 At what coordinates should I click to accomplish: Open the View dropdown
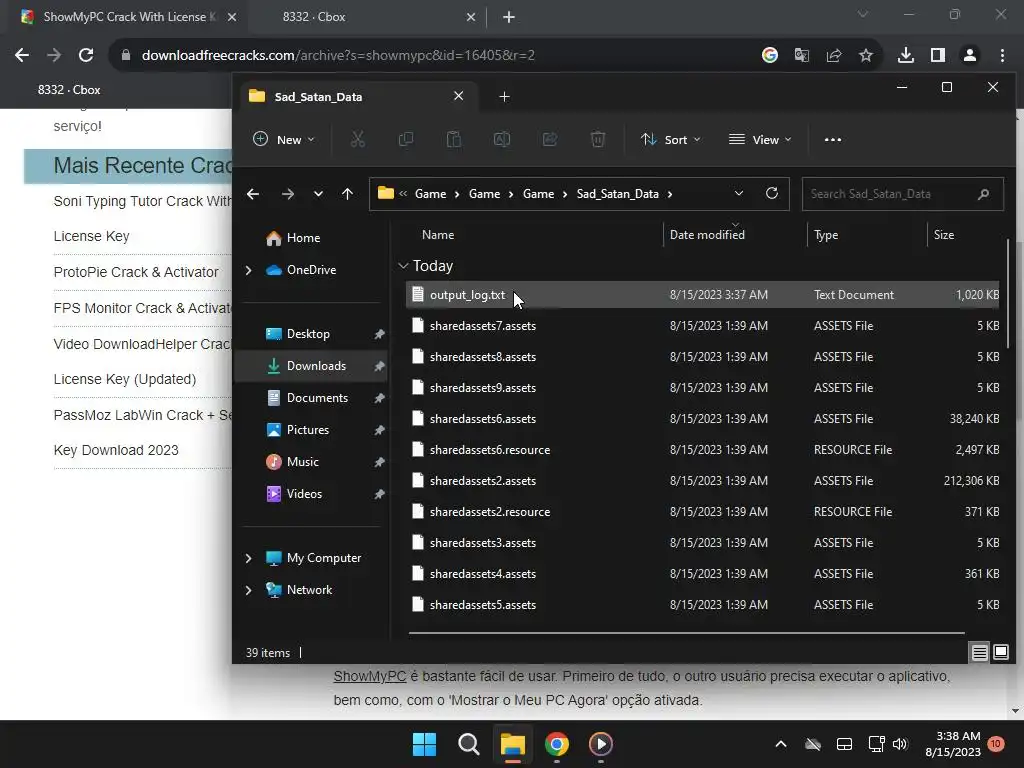760,140
